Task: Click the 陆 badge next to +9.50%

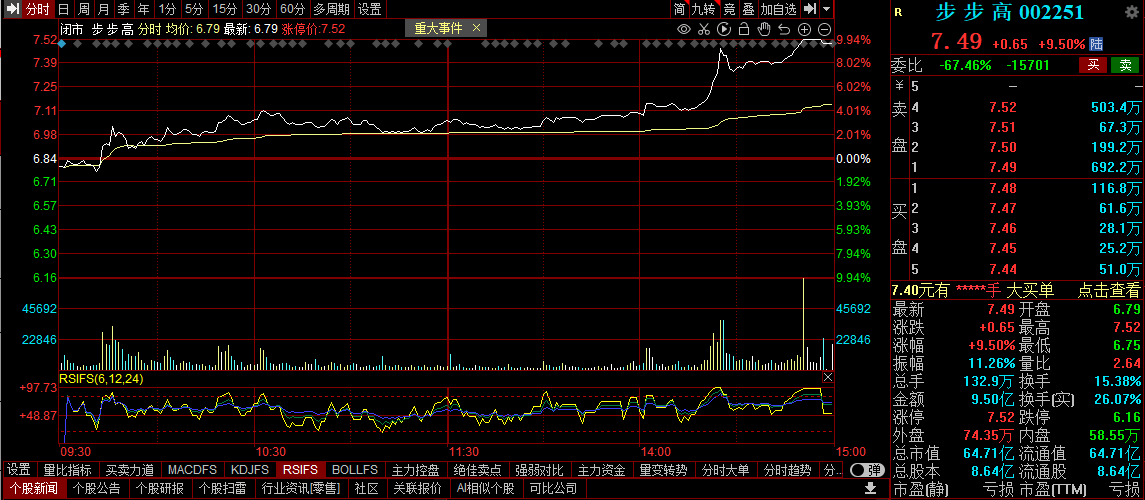Action: click(x=1096, y=44)
